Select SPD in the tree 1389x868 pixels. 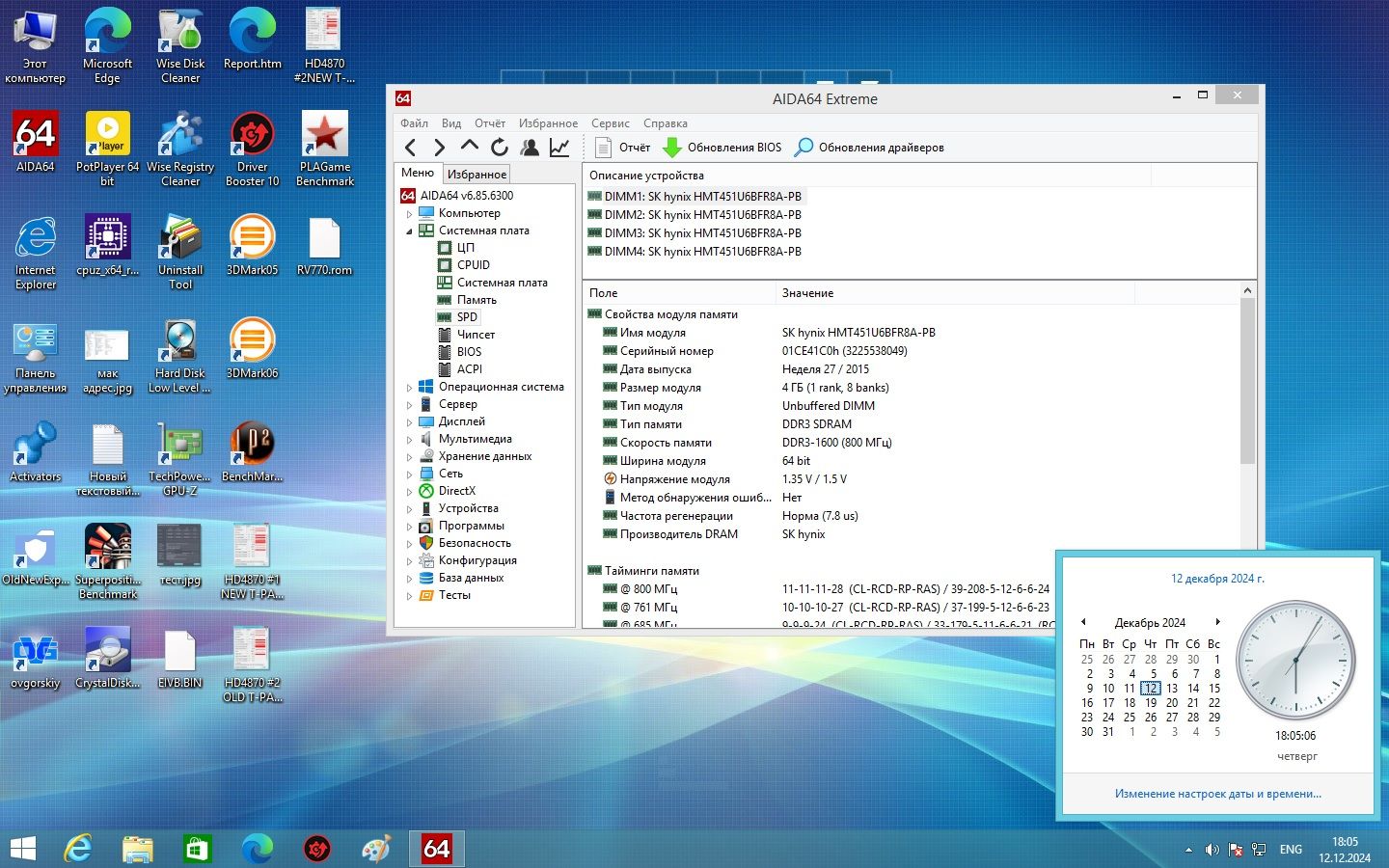467,317
